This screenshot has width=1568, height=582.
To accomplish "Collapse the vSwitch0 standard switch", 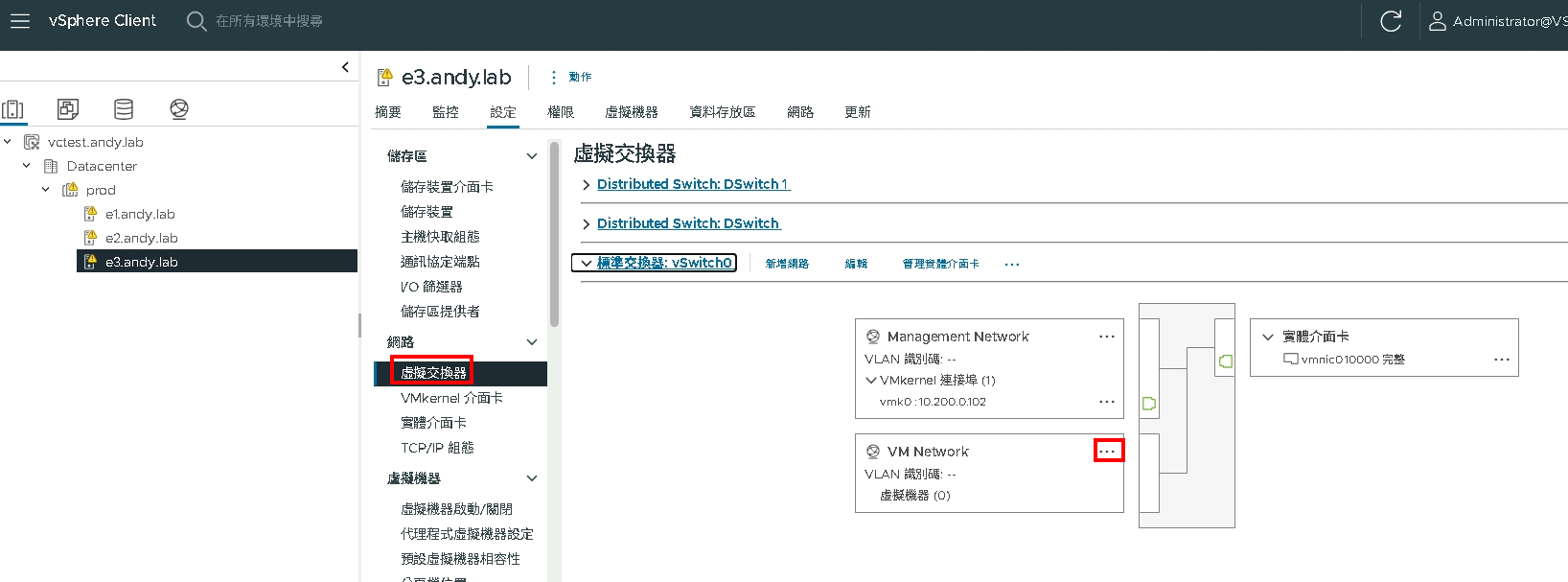I will coord(587,264).
